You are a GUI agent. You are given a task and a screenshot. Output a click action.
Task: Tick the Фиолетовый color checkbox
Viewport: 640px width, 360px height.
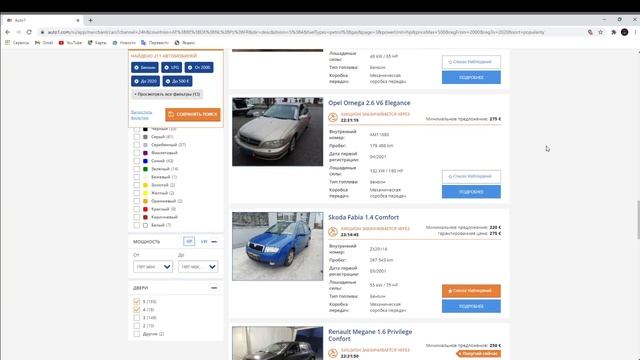coord(137,153)
